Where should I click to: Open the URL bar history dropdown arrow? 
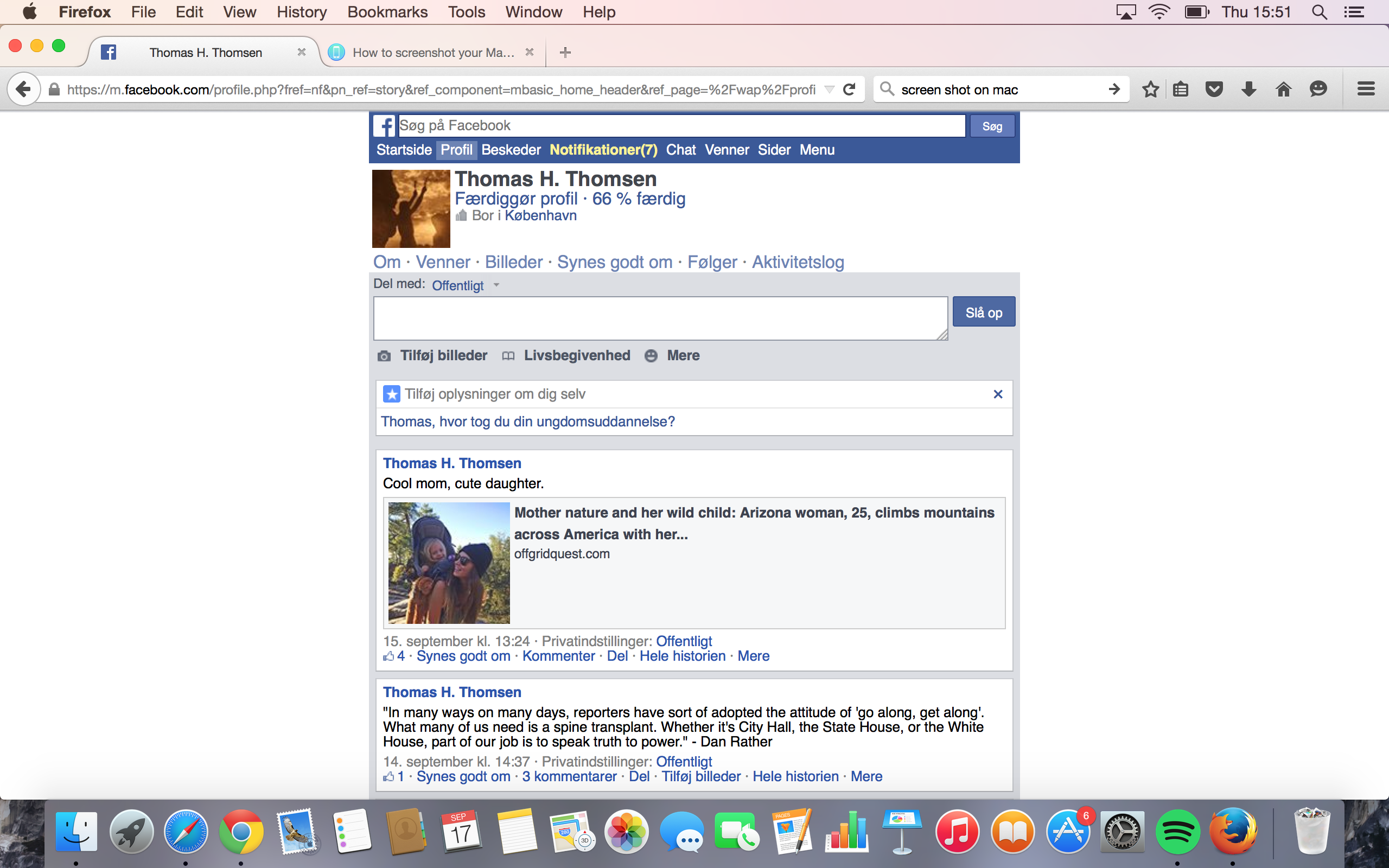point(829,89)
